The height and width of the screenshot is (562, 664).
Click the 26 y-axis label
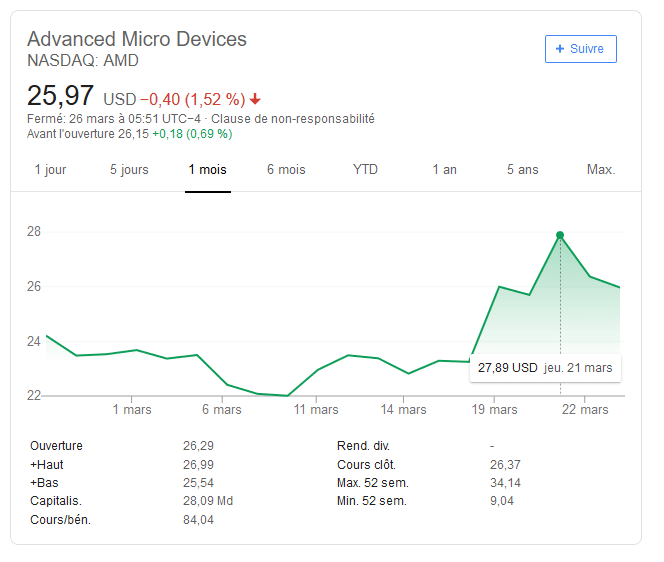[x=34, y=286]
